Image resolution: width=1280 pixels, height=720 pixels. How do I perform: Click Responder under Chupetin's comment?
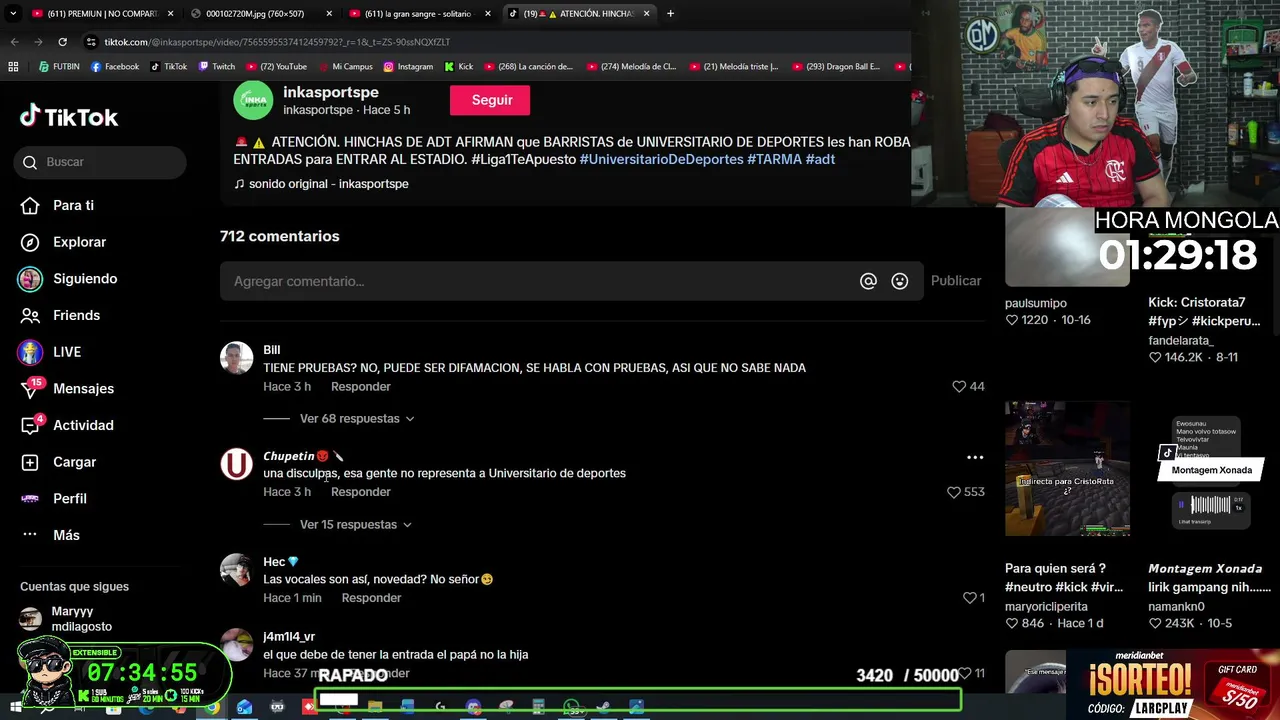pos(361,492)
